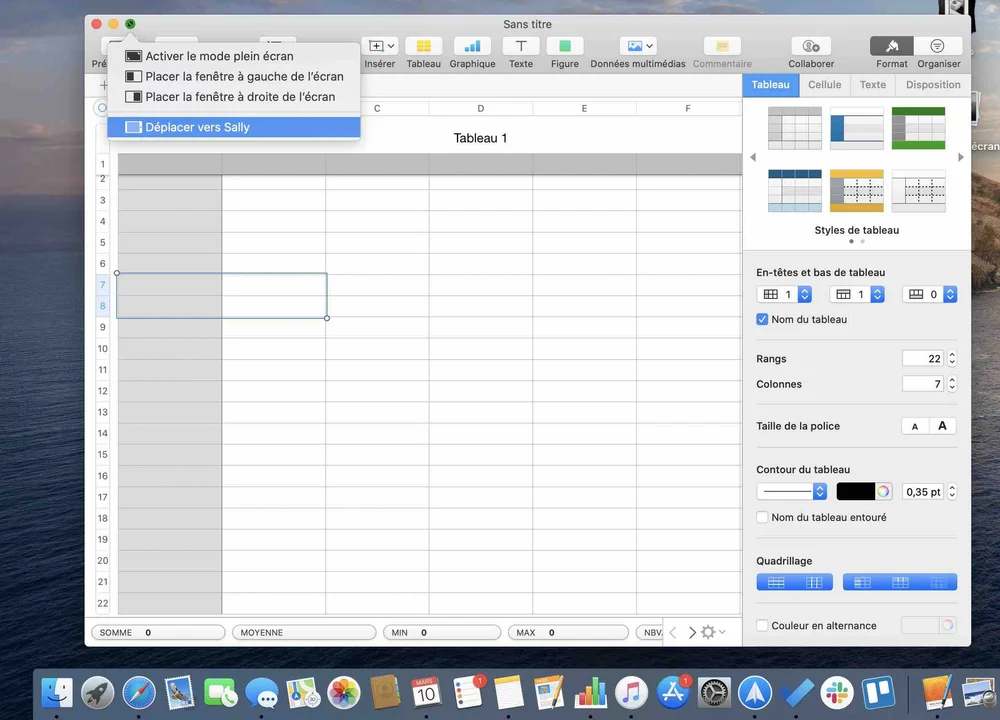Change header rows count popup
This screenshot has width=1000, height=720.
[857, 294]
